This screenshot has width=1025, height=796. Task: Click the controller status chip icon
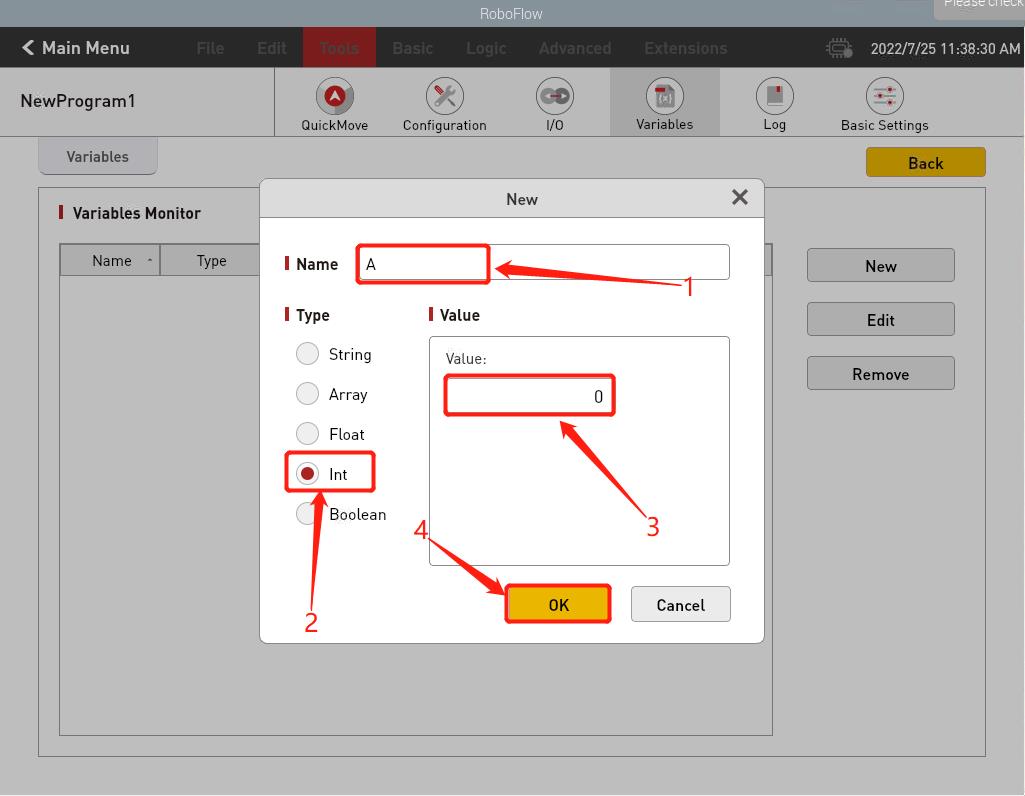pos(839,48)
